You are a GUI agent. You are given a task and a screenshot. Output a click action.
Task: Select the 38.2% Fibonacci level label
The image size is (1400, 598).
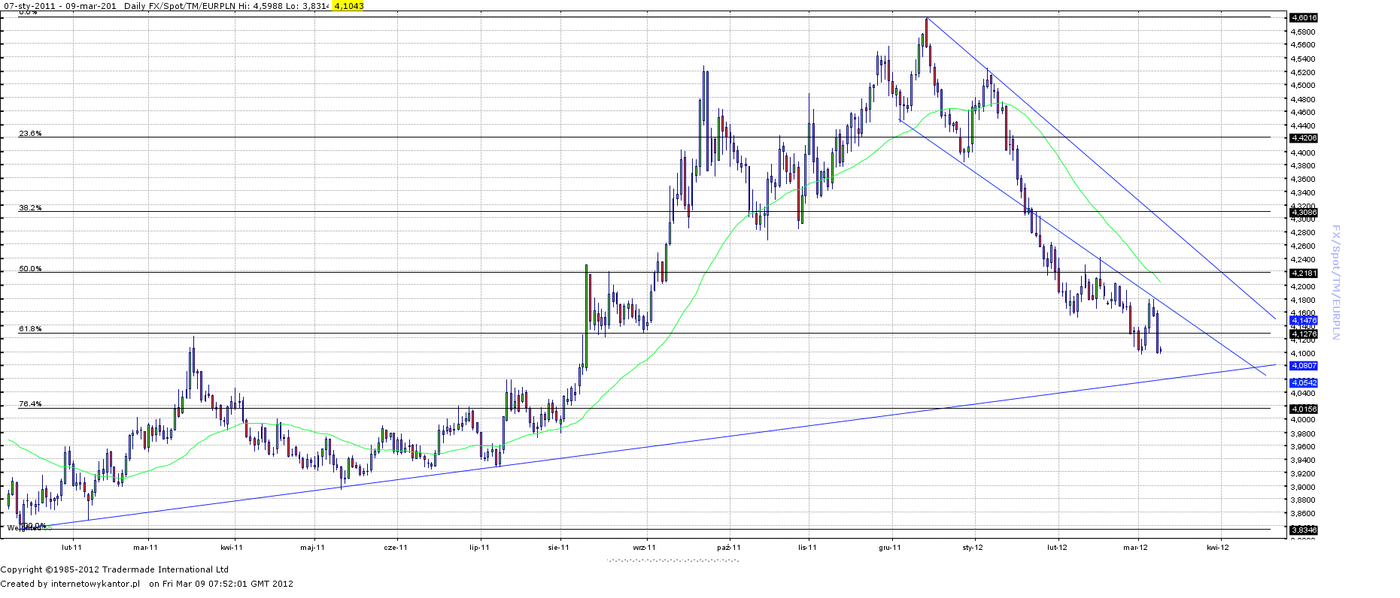click(30, 208)
